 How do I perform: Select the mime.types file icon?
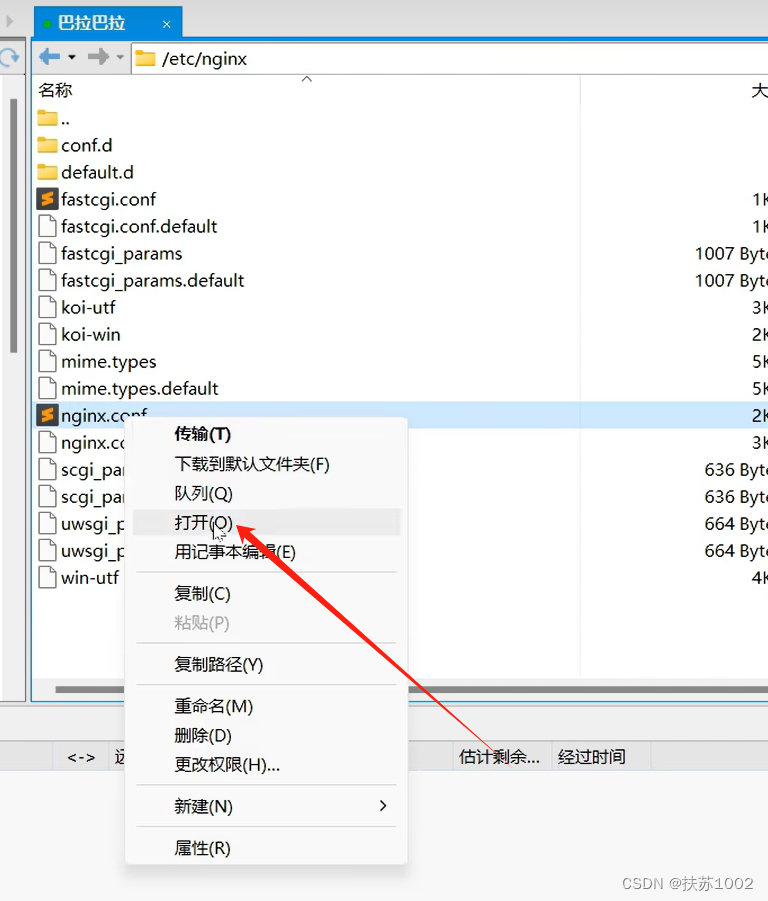click(48, 361)
